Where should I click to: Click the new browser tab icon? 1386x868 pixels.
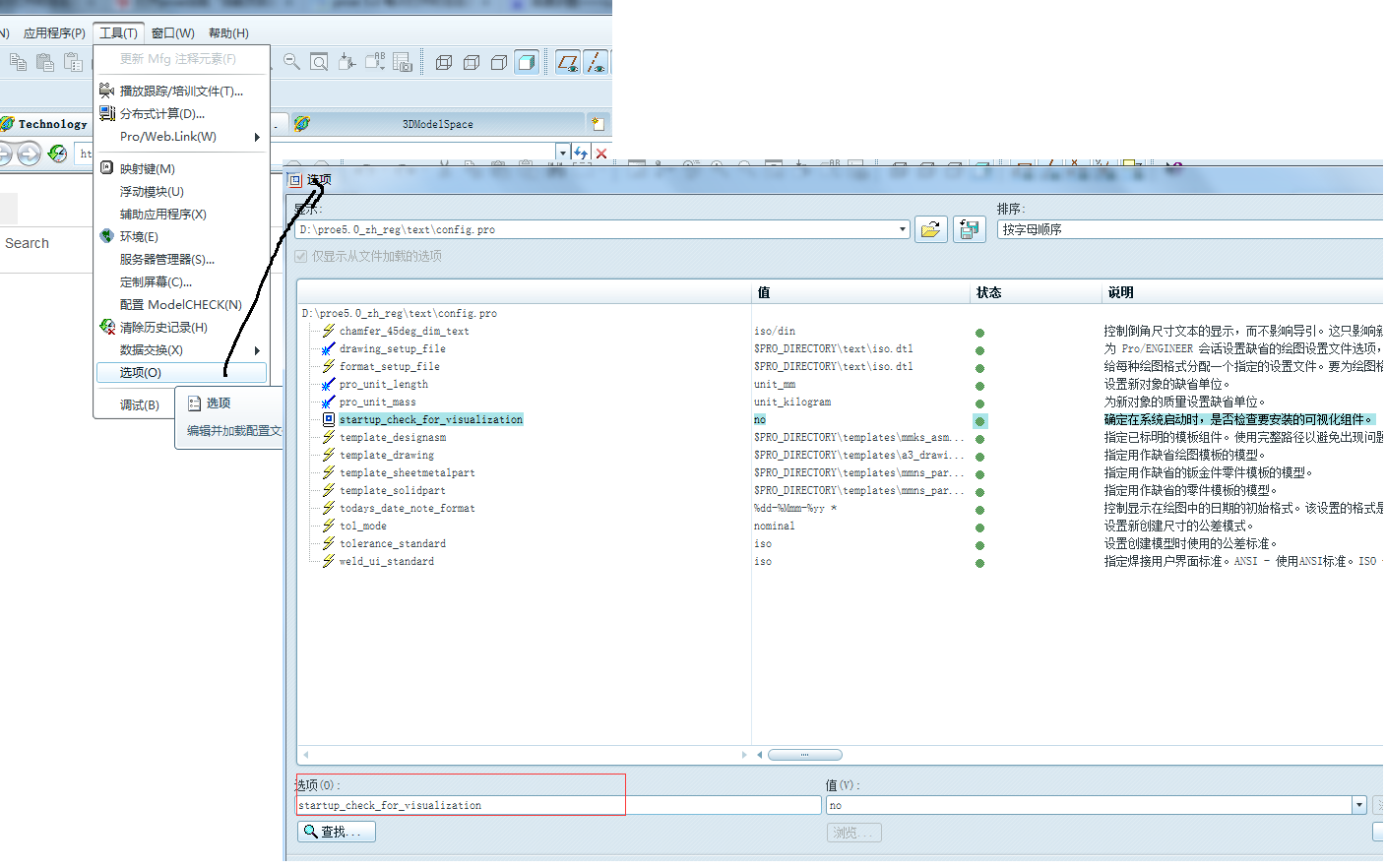coord(598,123)
